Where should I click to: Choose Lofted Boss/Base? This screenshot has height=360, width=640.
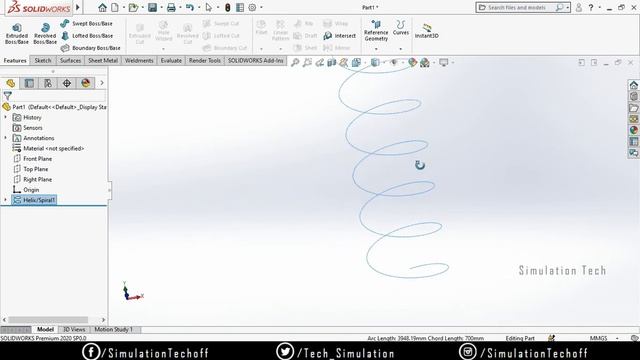87,36
